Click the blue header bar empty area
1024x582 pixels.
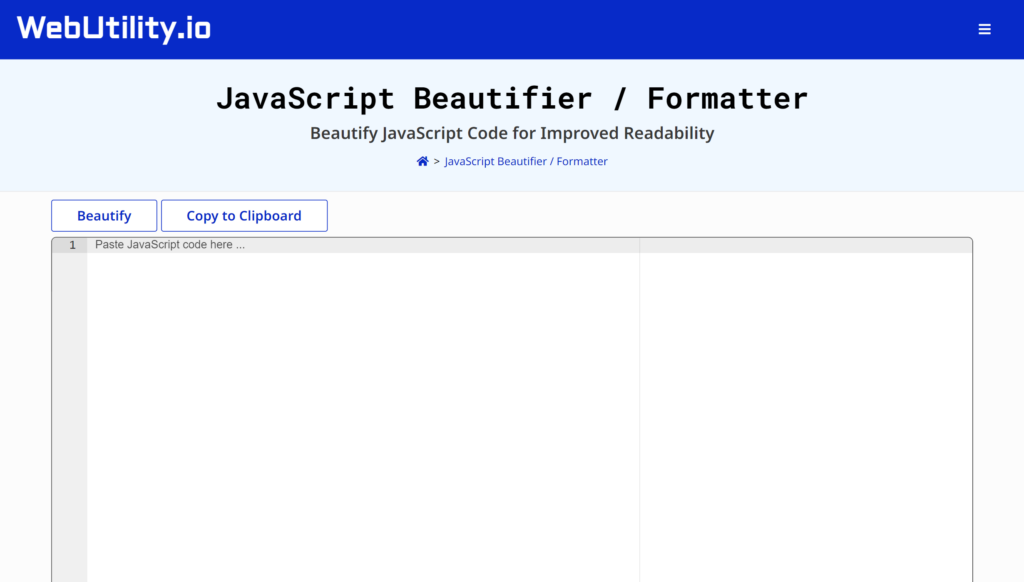click(588, 29)
